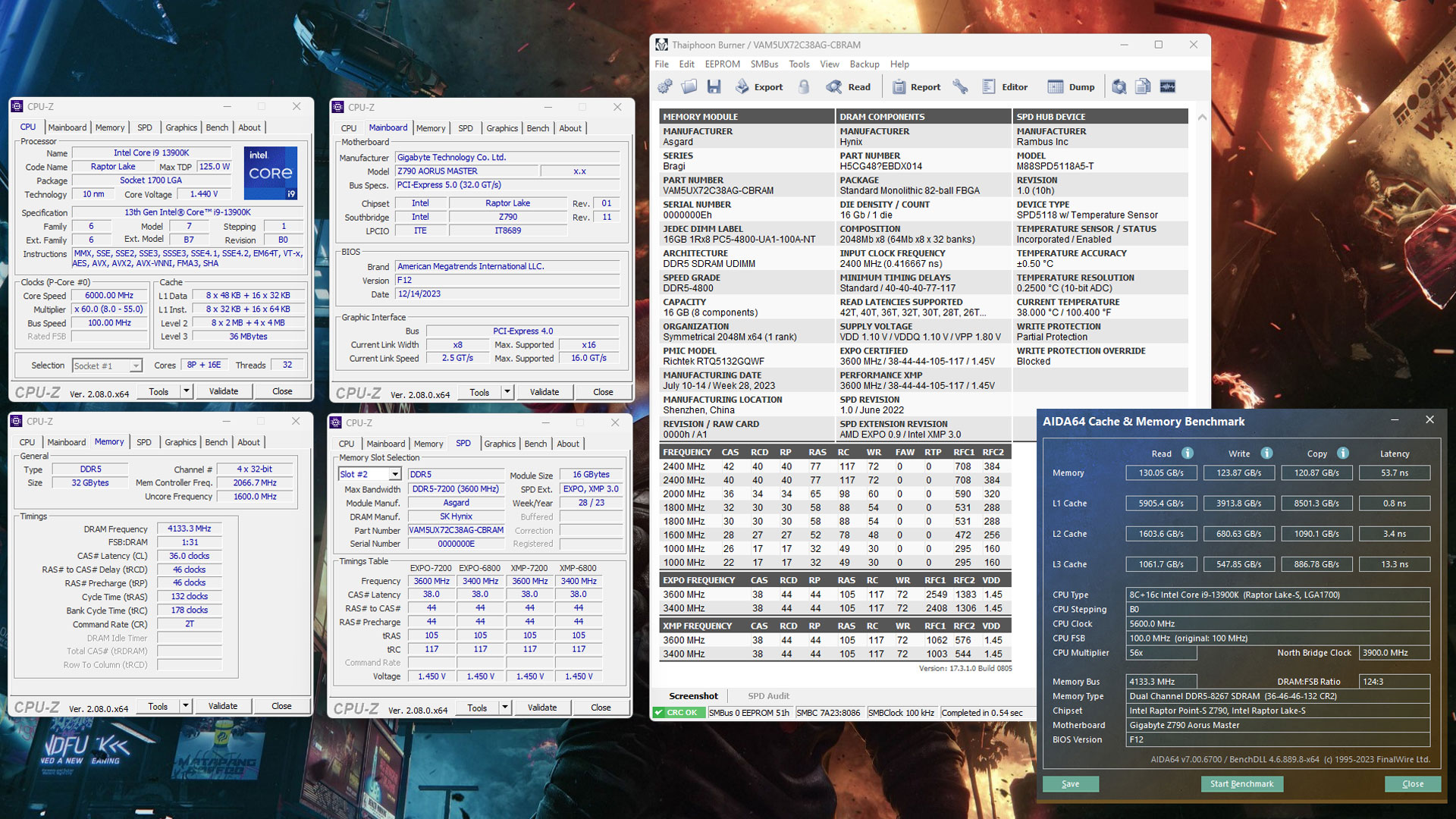Click the waveform monitor icon in Thaiphoon toolbar
Screen dimensions: 1456x819
(x=1168, y=86)
